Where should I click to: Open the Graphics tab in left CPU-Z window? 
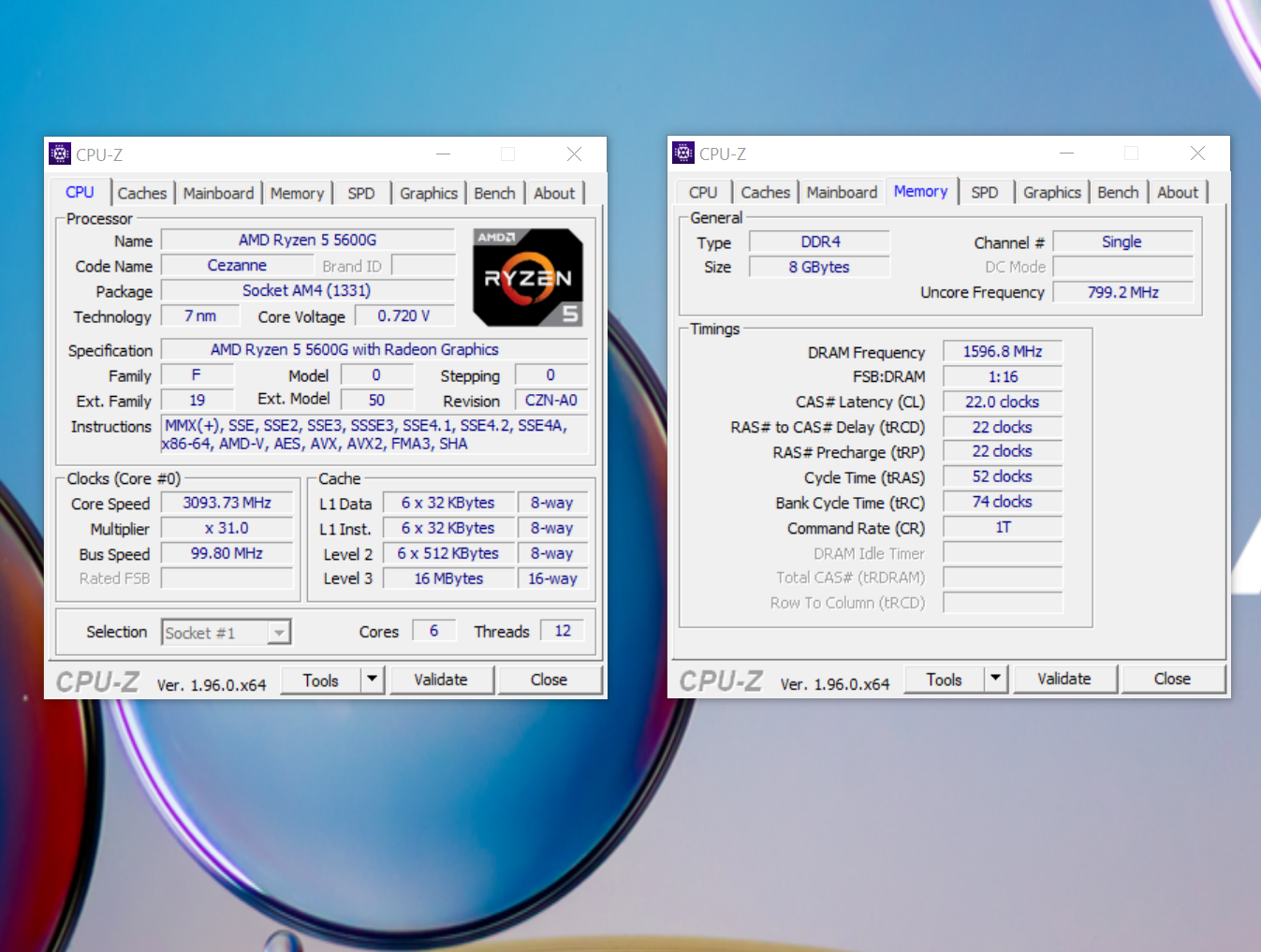point(429,193)
